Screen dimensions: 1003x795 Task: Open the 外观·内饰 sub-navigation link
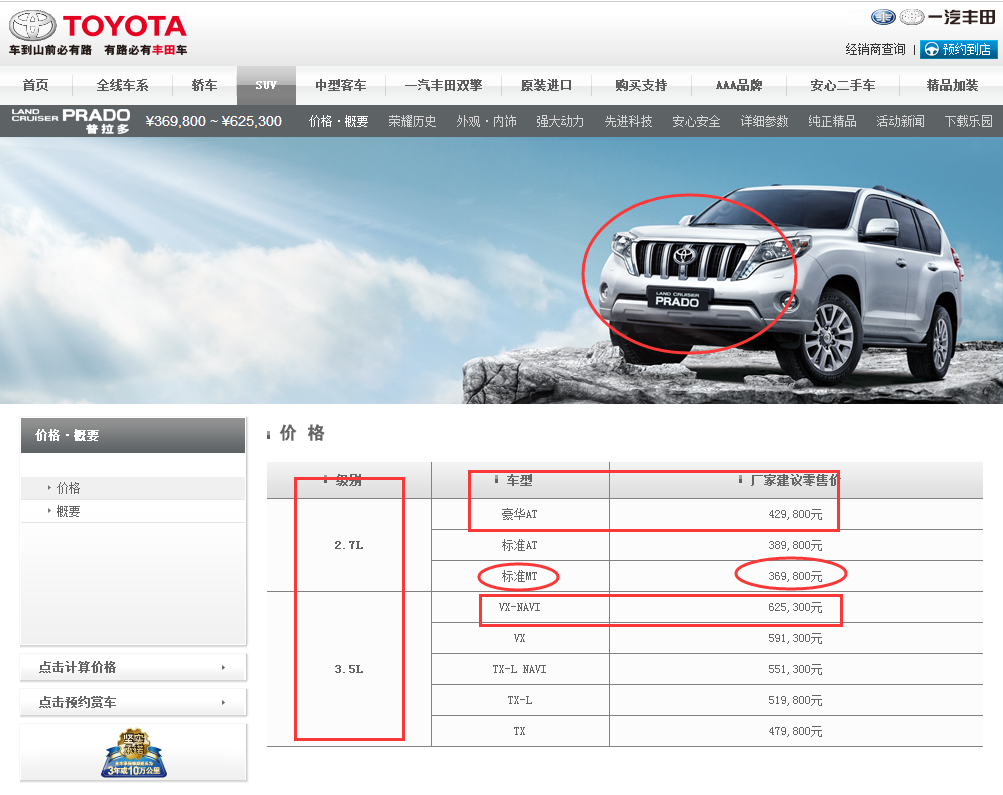[x=486, y=122]
